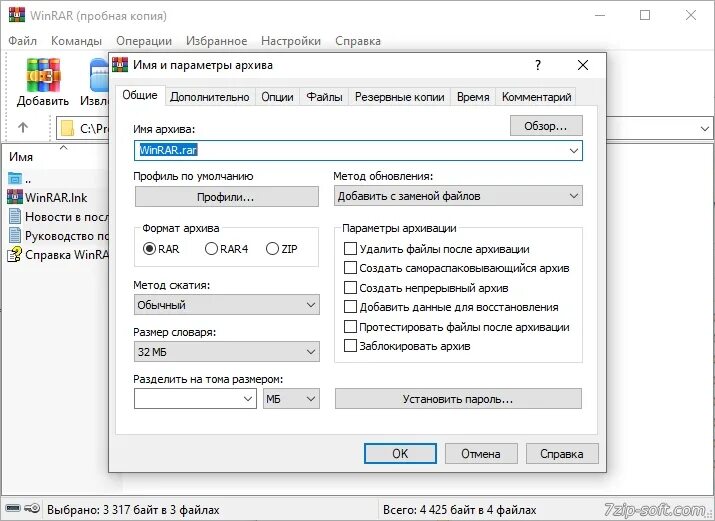Click the Справка WinRAR help file icon
Screen dimensions: 715x521
[15, 254]
